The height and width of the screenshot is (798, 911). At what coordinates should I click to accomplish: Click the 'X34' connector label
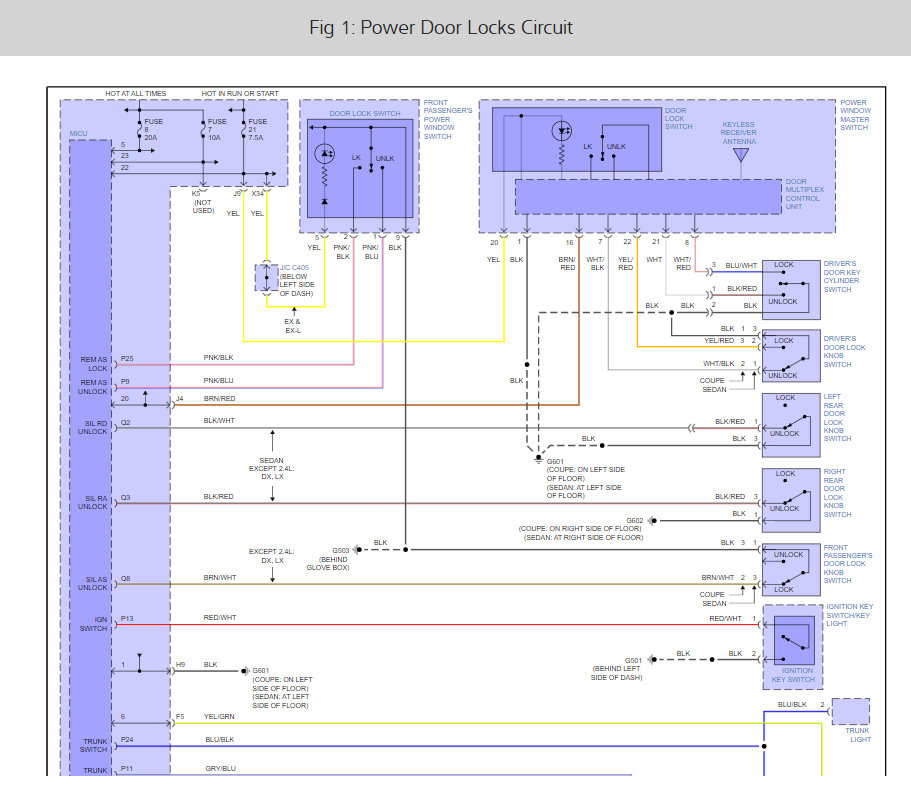257,193
